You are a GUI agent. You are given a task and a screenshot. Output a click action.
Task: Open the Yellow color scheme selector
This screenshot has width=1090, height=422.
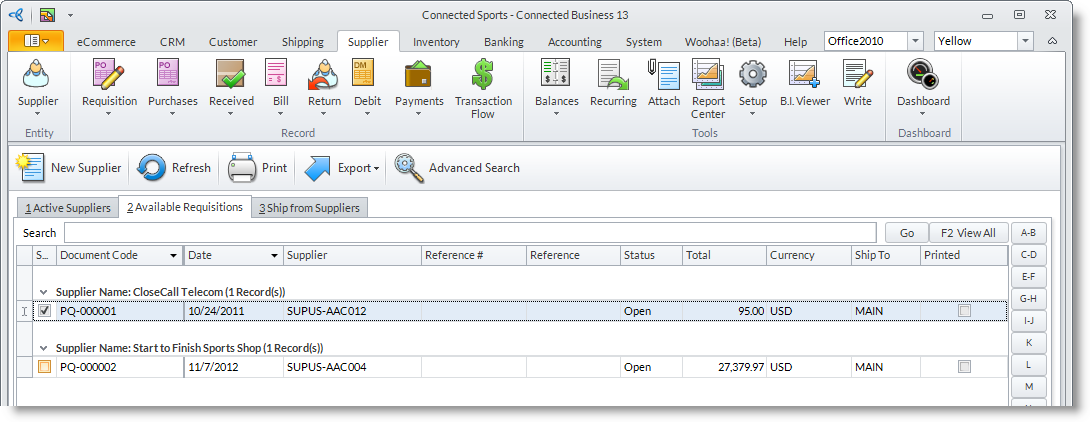1025,41
